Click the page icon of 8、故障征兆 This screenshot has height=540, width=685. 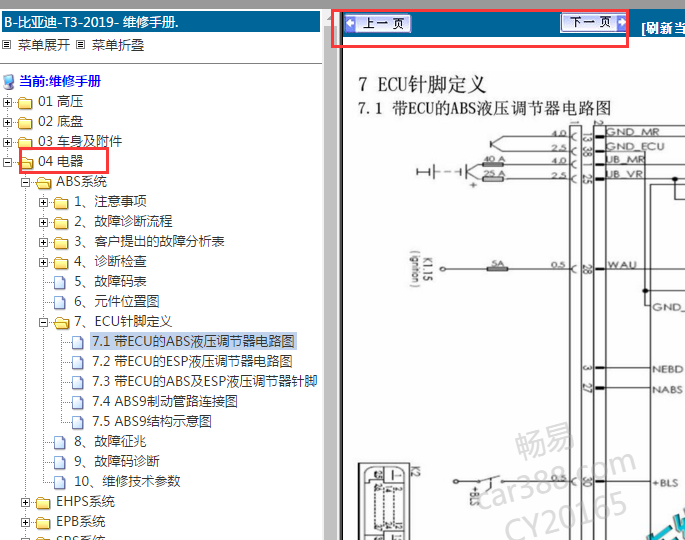coord(60,443)
